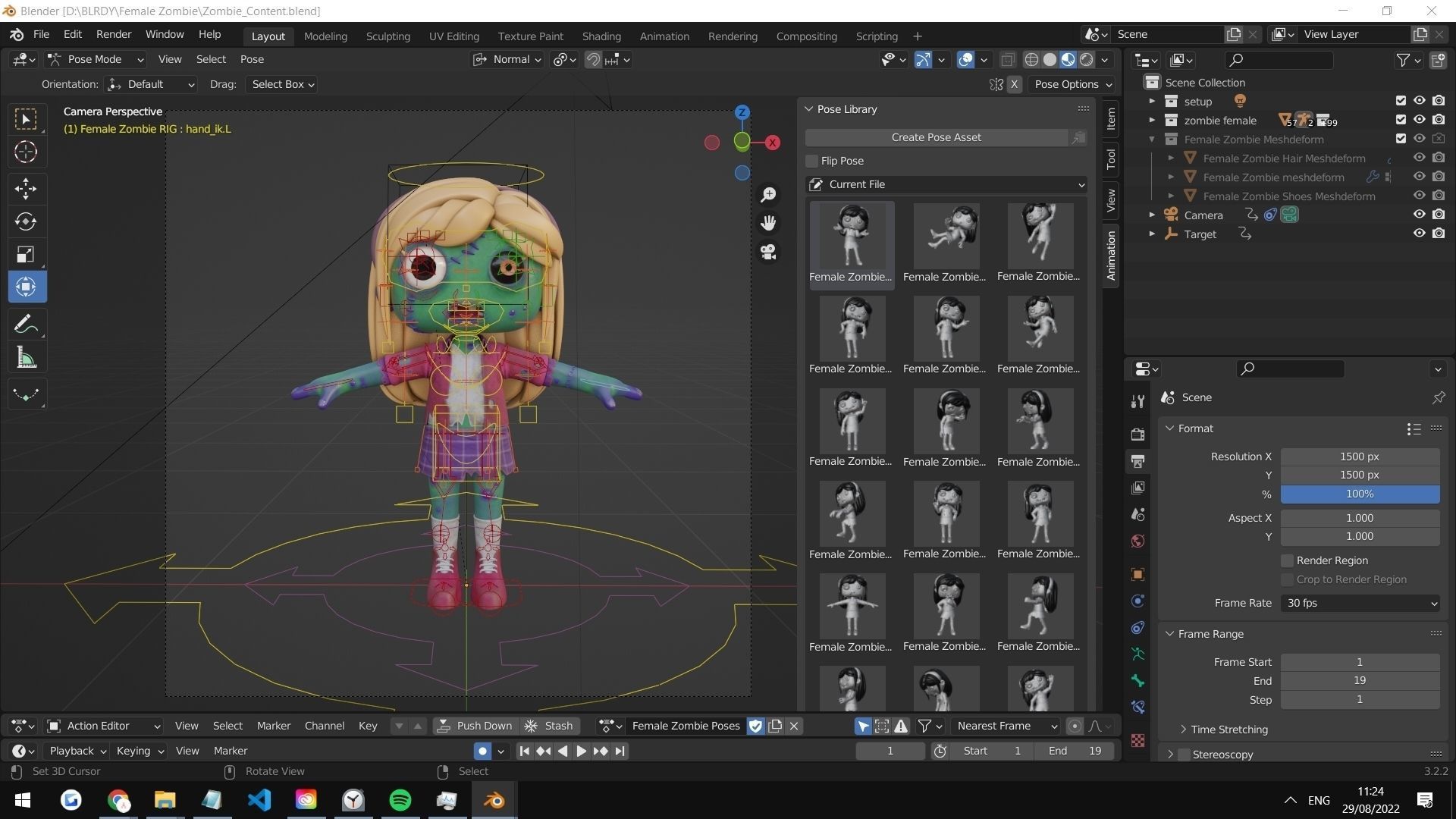This screenshot has height=819, width=1456.
Task: Open the Bone properties tab icon
Action: click(x=1137, y=680)
